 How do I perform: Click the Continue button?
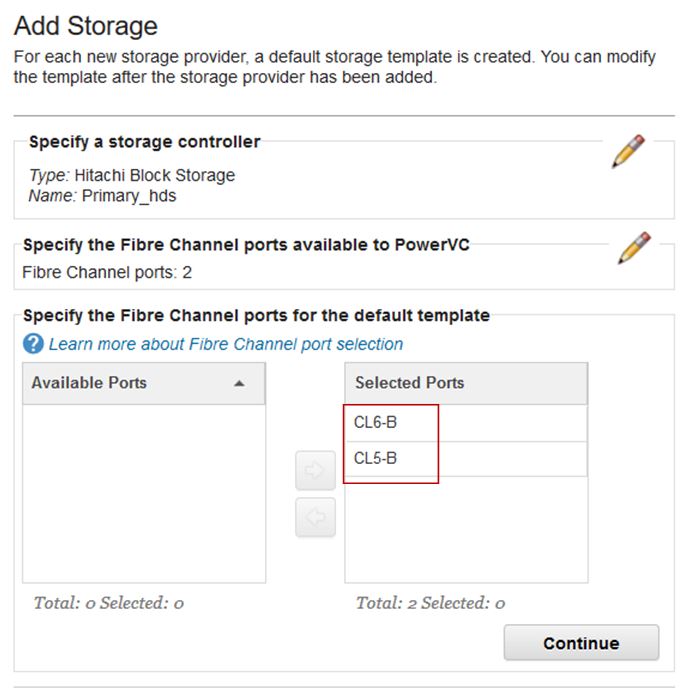[581, 643]
